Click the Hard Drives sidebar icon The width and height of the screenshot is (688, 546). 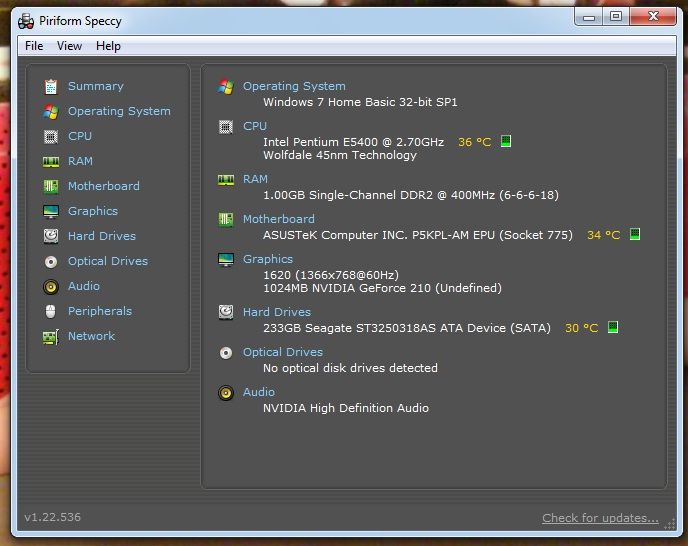coord(50,236)
